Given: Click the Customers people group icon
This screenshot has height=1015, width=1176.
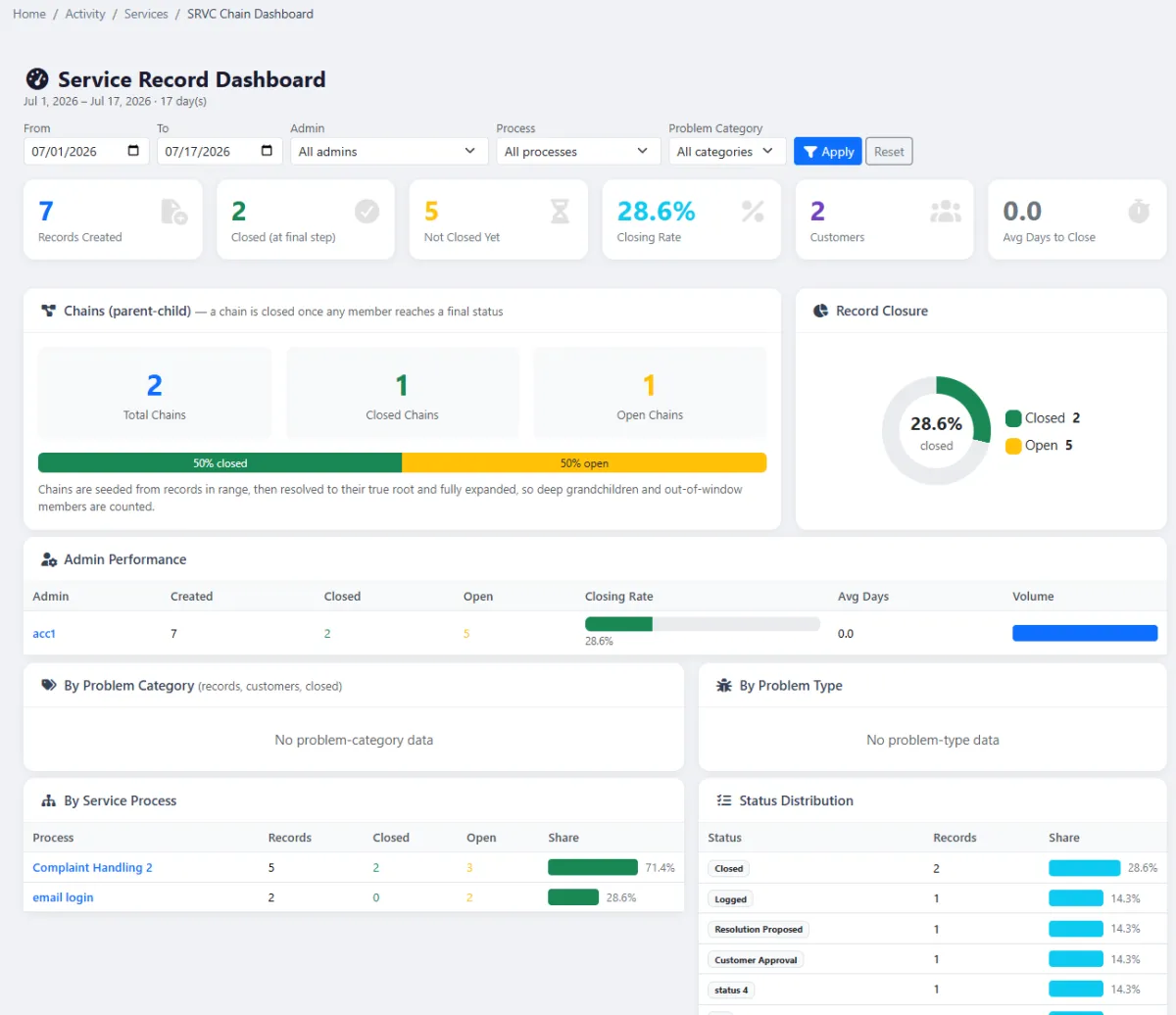Looking at the screenshot, I should pos(946,211).
